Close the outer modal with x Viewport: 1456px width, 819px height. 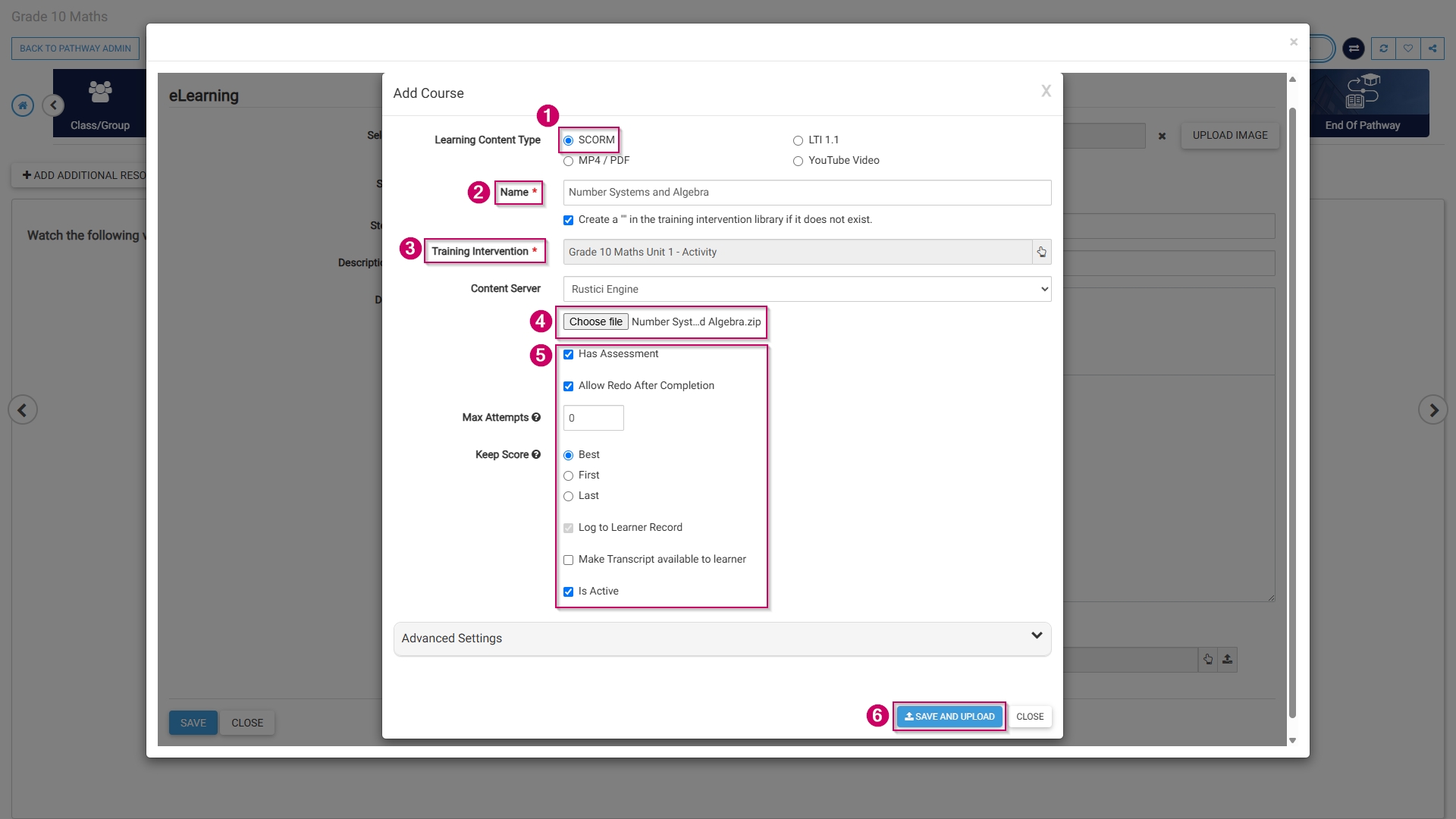1294,42
